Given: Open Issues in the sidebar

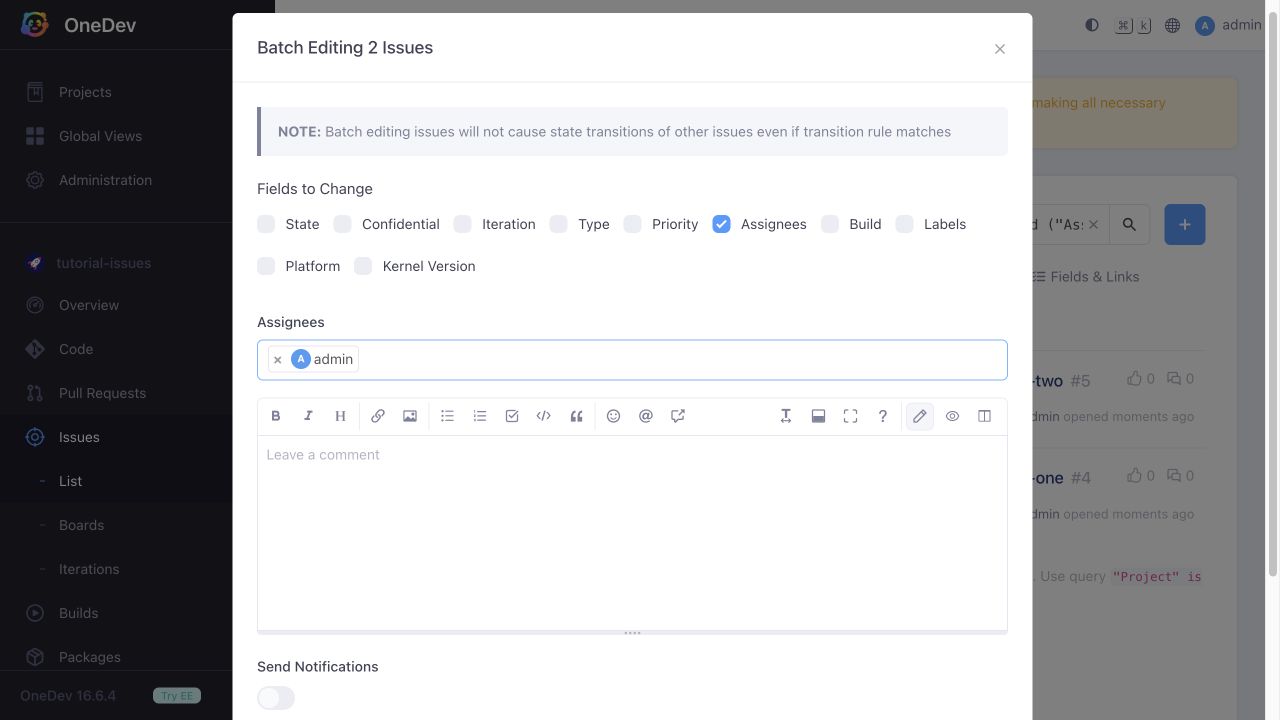Looking at the screenshot, I should 79,437.
